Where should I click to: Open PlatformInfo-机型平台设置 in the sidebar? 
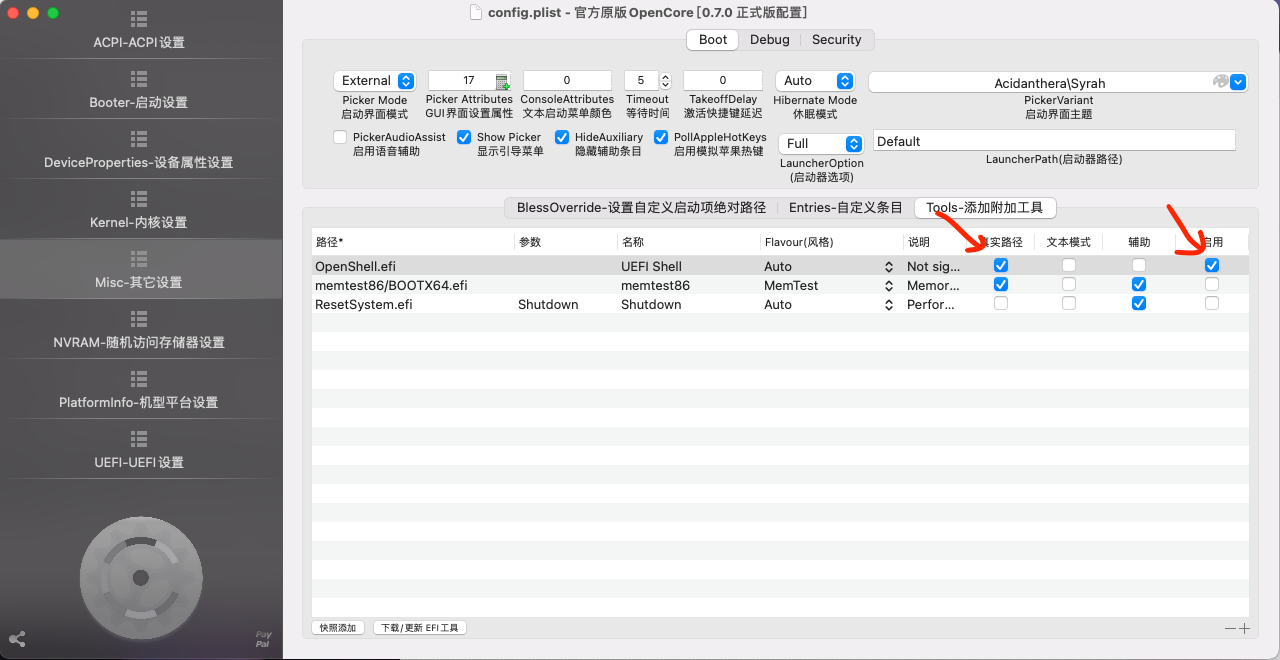(x=139, y=390)
